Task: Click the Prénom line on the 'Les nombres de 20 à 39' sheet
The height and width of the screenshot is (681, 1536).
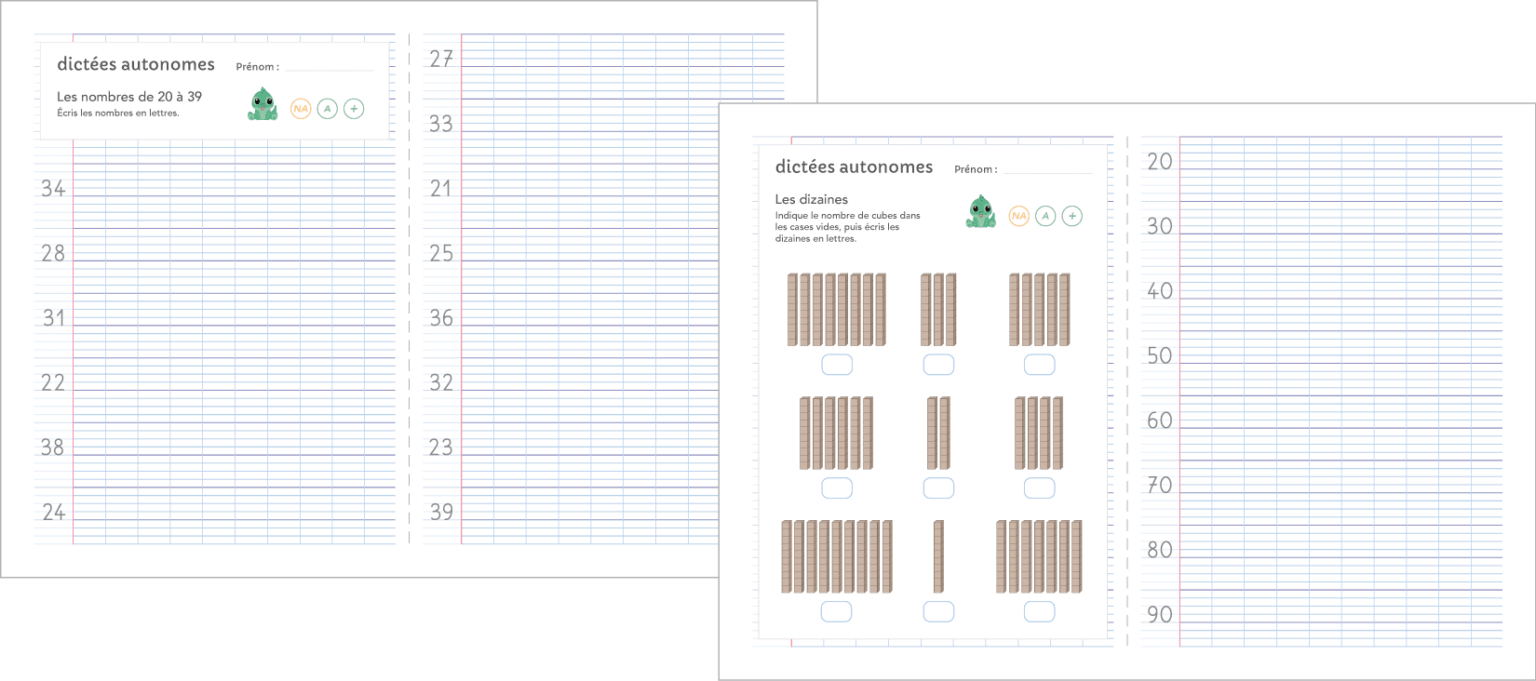Action: click(x=328, y=67)
